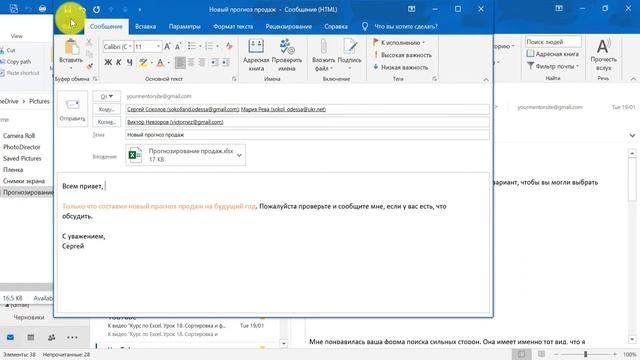Click the Format Painter brush icon
The height and width of the screenshot is (360, 640).
[x=89, y=66]
